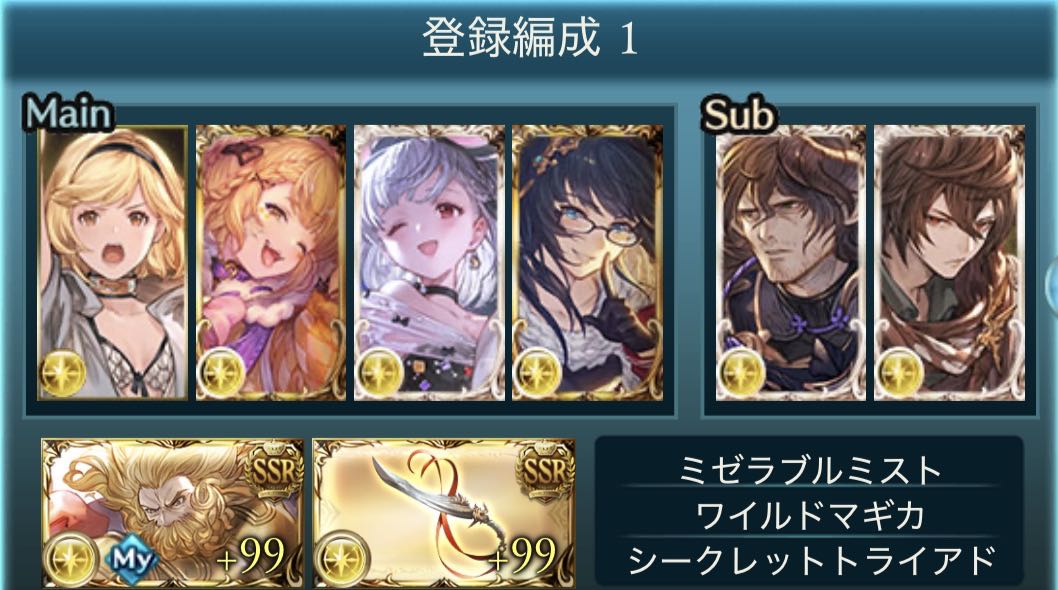
Task: Select the orange-haired laughing girl portrait
Action: pos(271,263)
